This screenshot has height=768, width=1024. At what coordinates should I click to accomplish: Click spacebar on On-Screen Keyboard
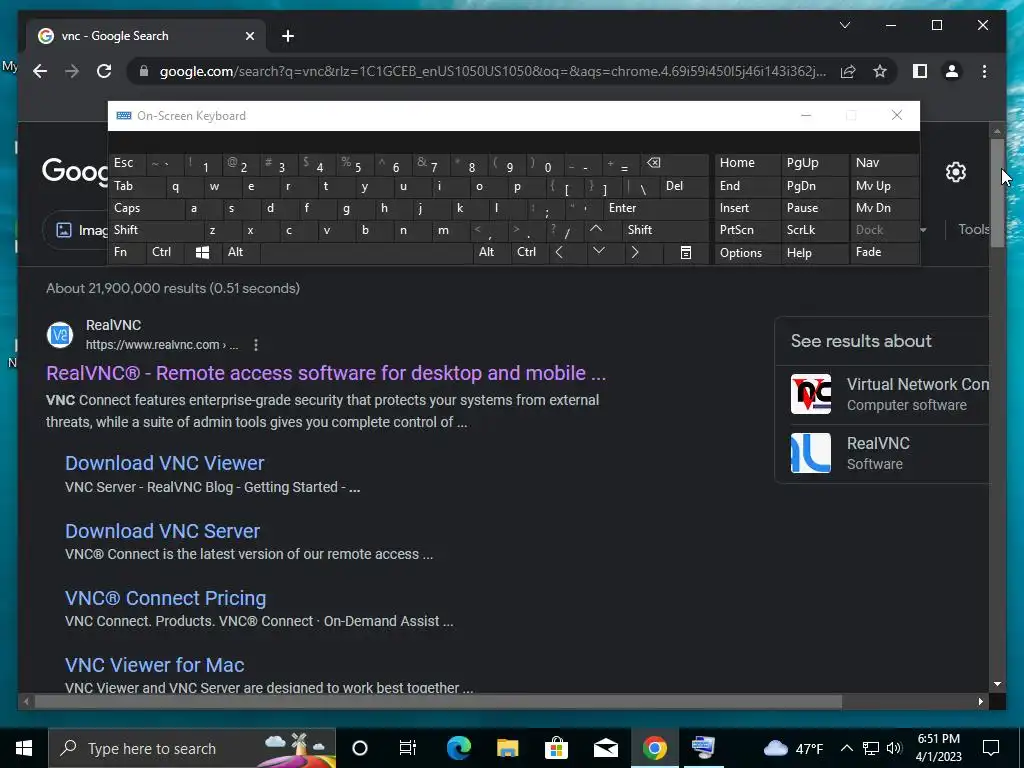(366, 252)
